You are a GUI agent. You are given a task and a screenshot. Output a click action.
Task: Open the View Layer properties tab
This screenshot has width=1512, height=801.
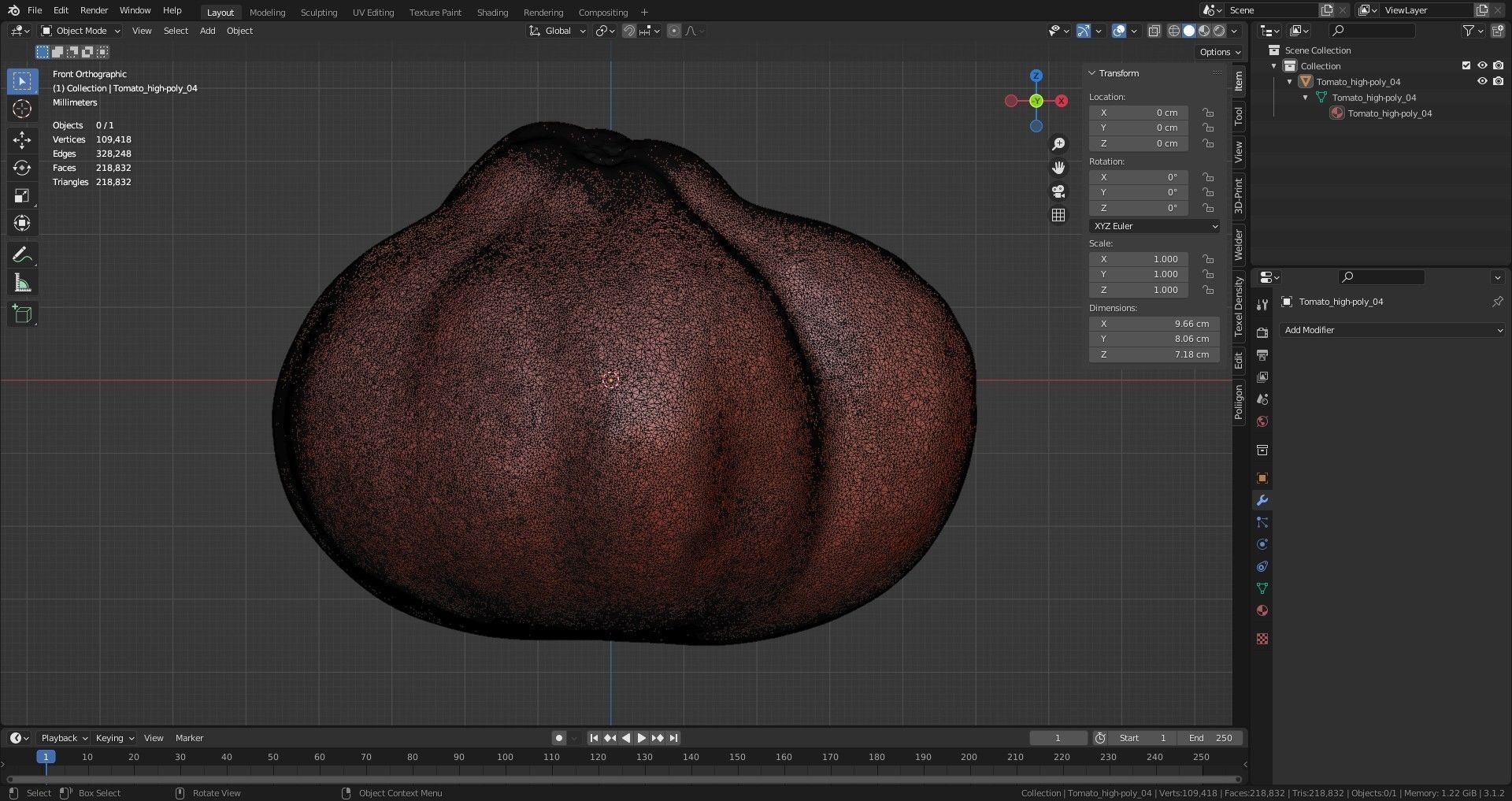click(x=1262, y=377)
